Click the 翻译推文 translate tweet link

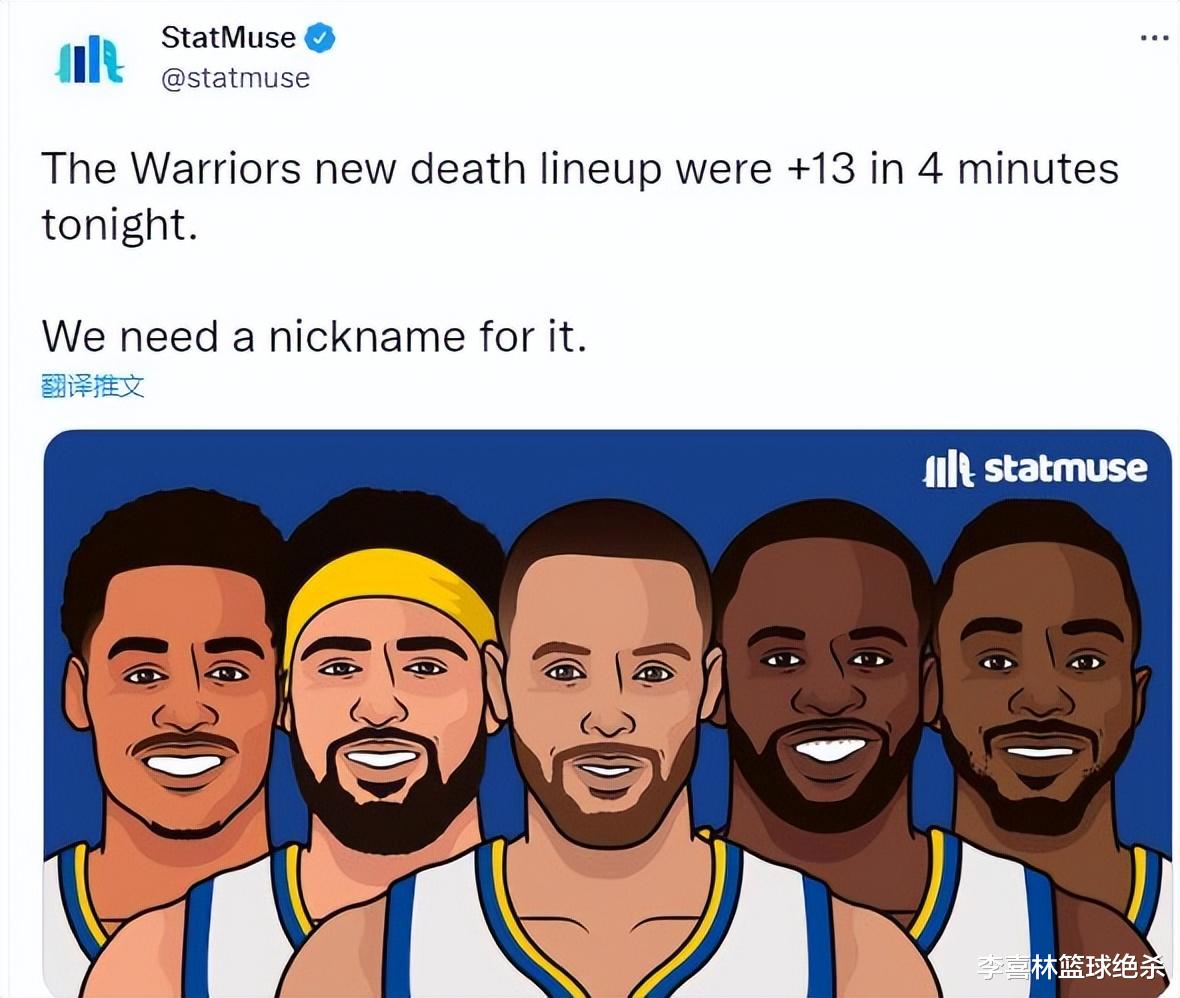[92, 386]
